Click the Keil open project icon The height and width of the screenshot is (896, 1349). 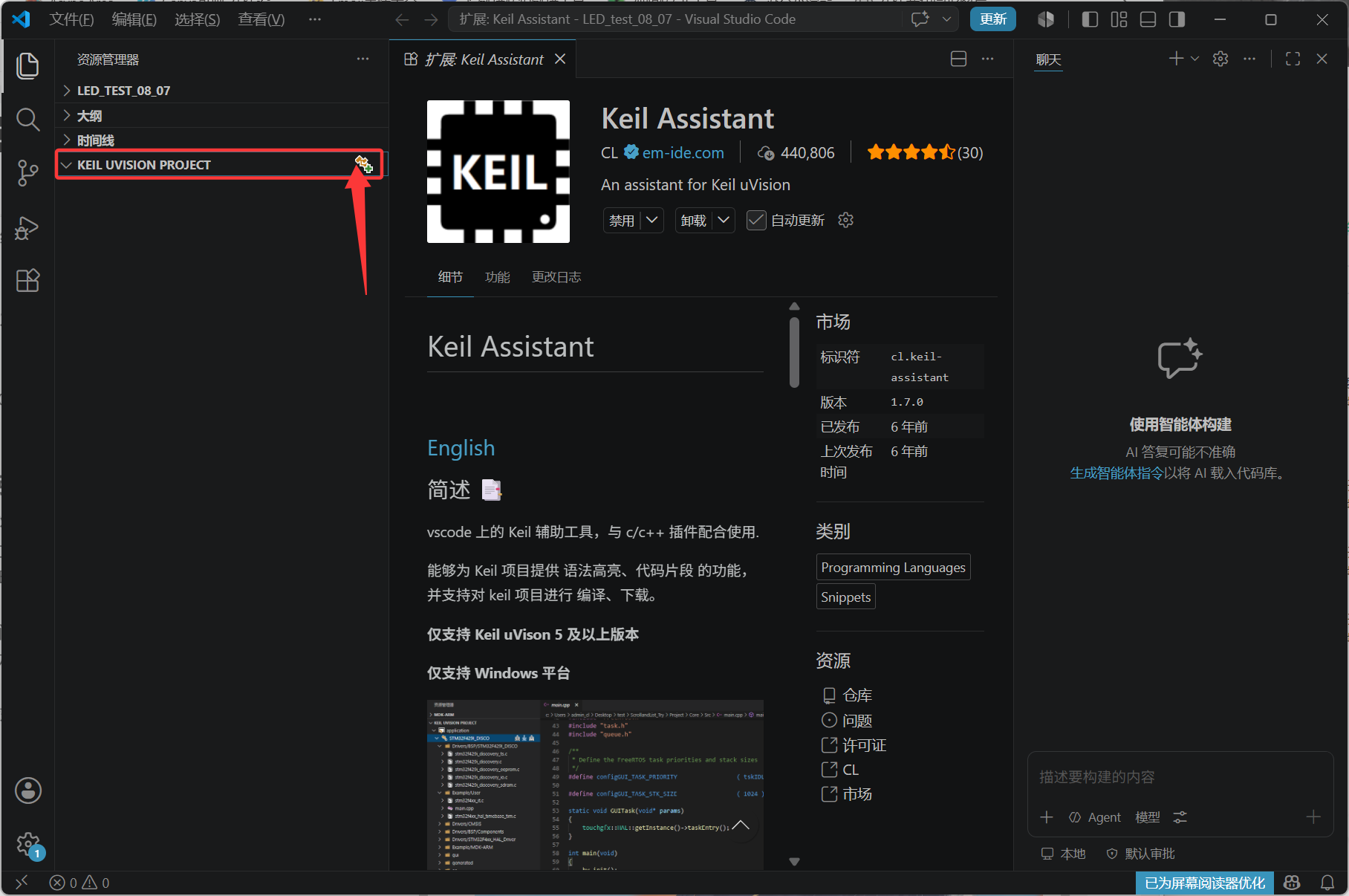[x=363, y=164]
